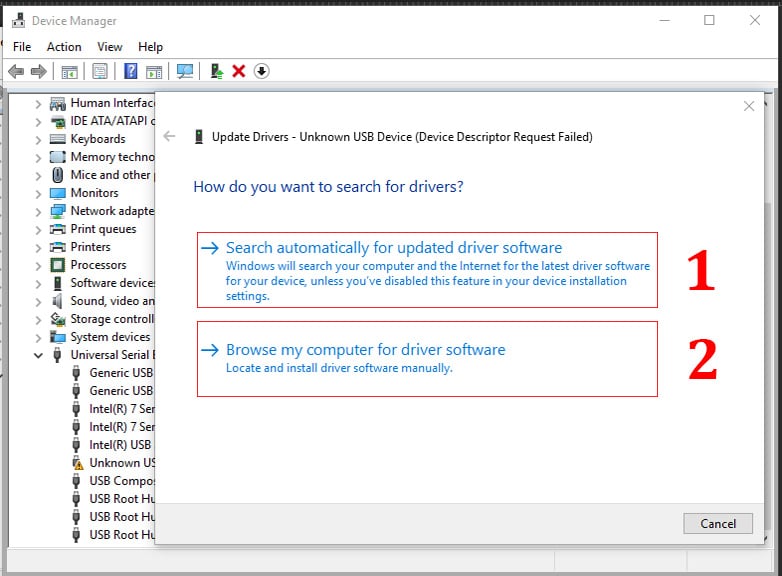Click the Monitors category icon

(58, 193)
